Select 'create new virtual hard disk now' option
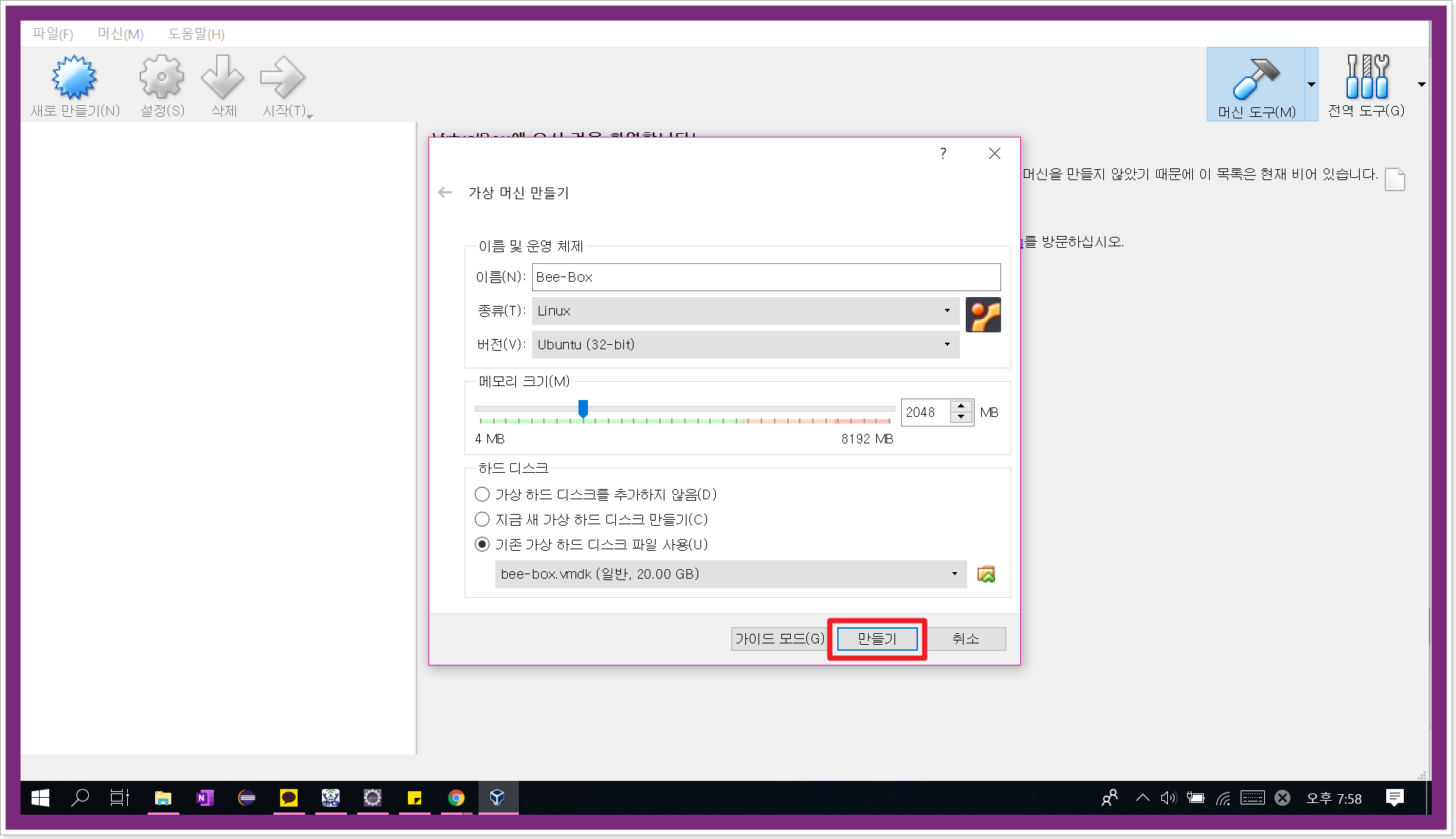The width and height of the screenshot is (1456, 839). (x=482, y=519)
